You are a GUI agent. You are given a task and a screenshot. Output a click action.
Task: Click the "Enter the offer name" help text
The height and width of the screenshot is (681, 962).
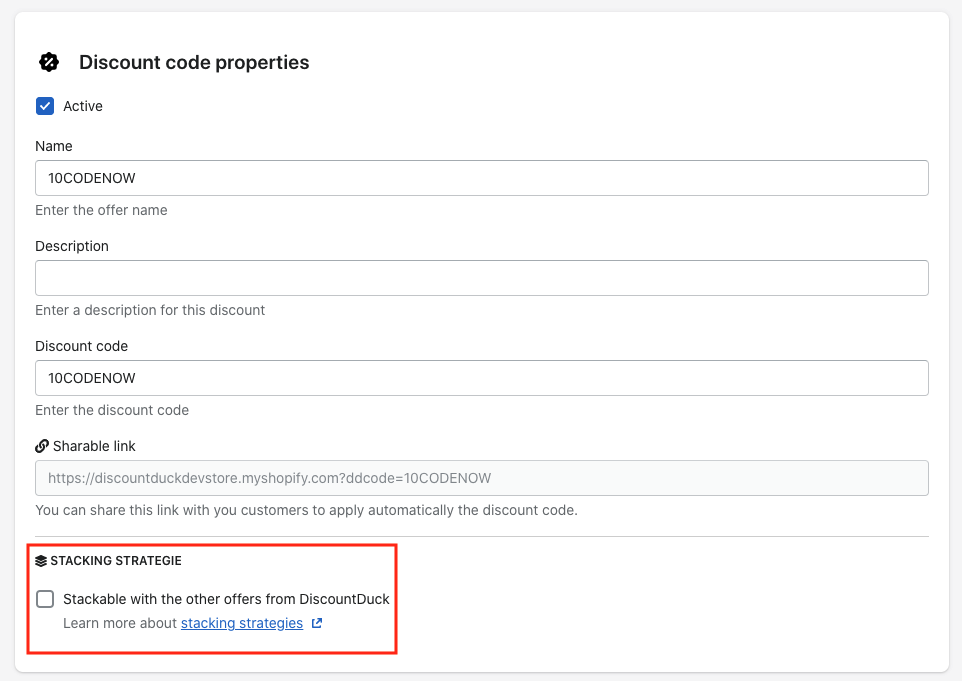tap(101, 210)
